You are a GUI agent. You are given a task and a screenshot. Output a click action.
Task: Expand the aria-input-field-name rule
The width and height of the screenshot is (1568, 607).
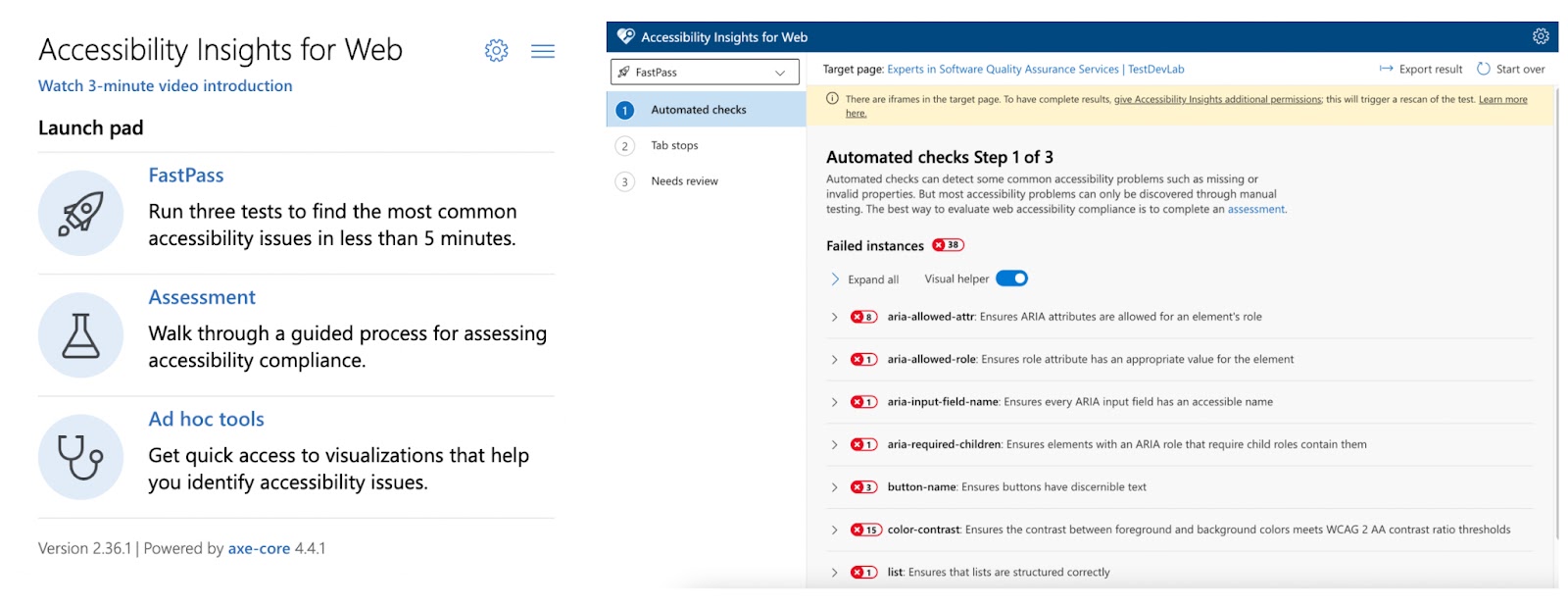coord(835,402)
